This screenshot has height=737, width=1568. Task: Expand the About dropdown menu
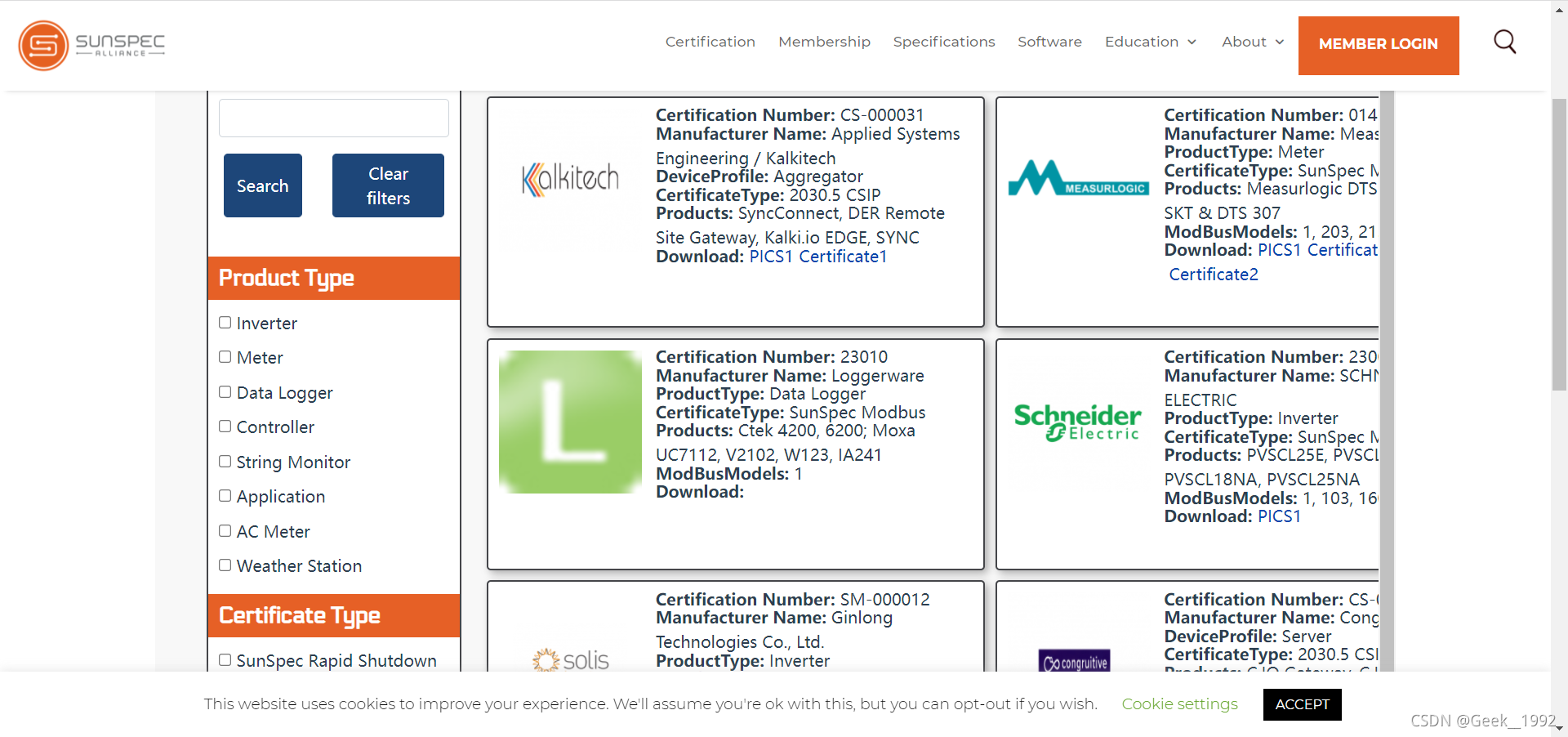[1253, 42]
